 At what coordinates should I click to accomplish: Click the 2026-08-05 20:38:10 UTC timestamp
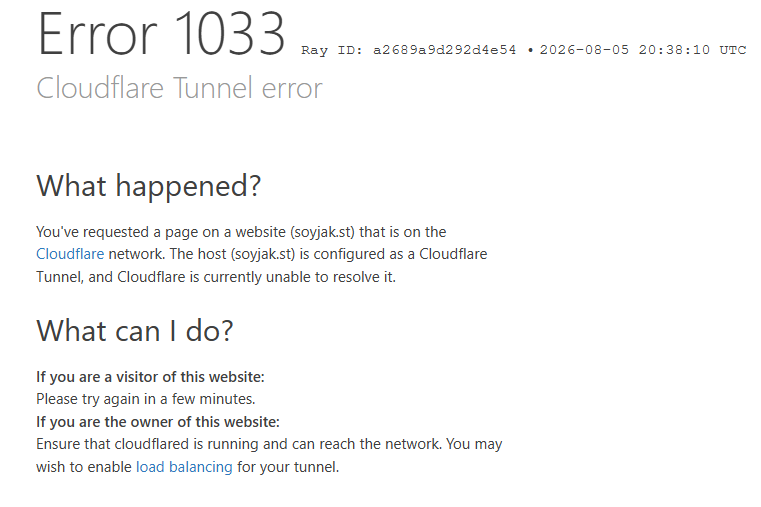point(643,50)
